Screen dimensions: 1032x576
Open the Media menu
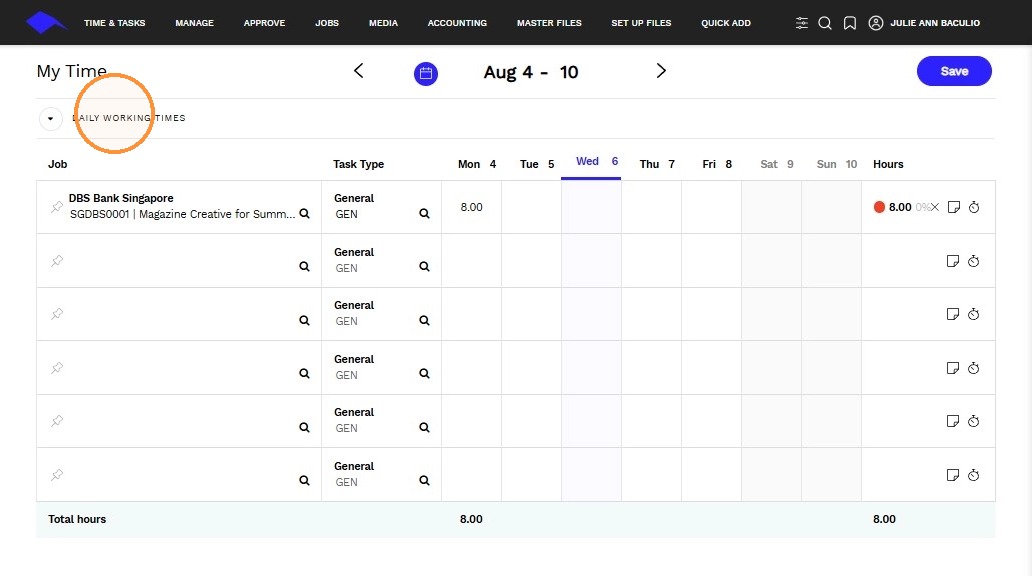(x=383, y=23)
